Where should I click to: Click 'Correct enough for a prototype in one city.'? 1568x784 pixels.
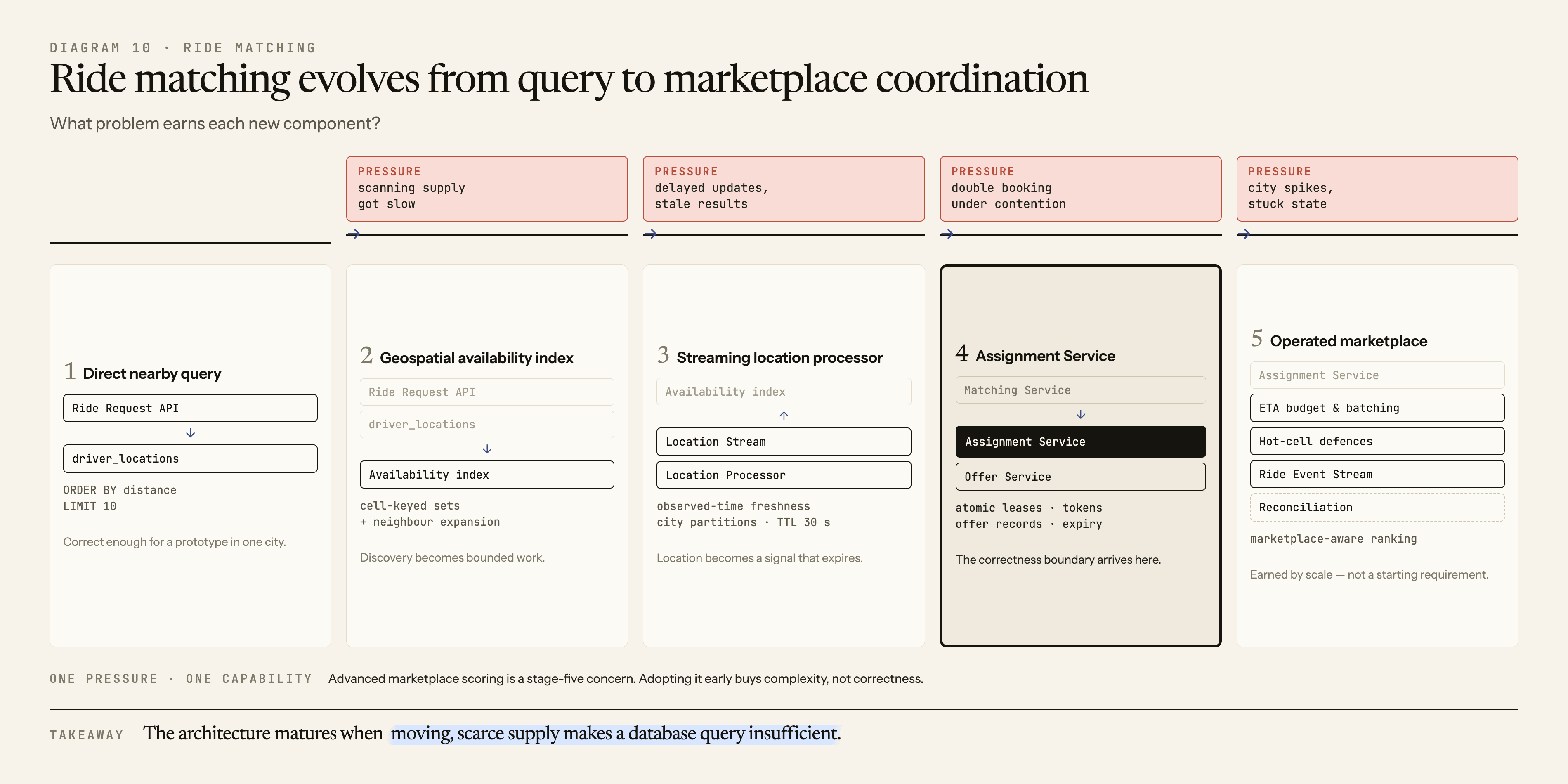[x=175, y=542]
